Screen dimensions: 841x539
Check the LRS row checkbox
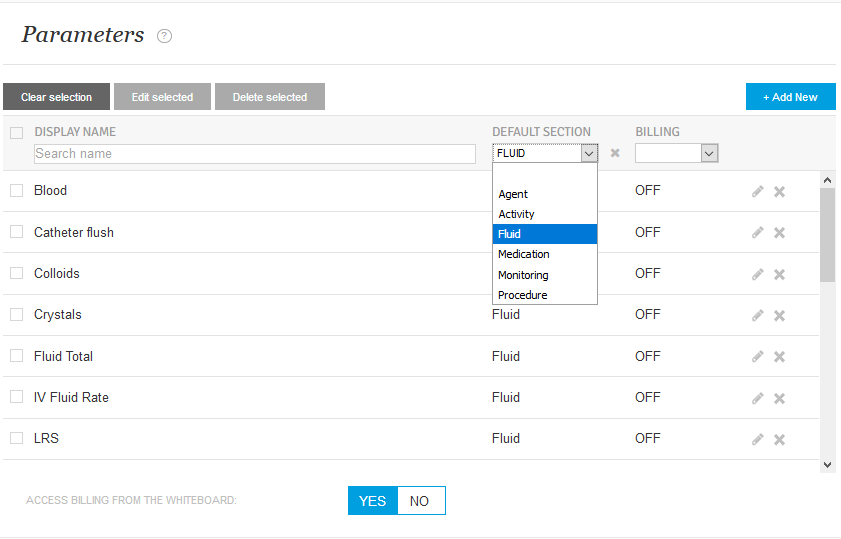17,438
